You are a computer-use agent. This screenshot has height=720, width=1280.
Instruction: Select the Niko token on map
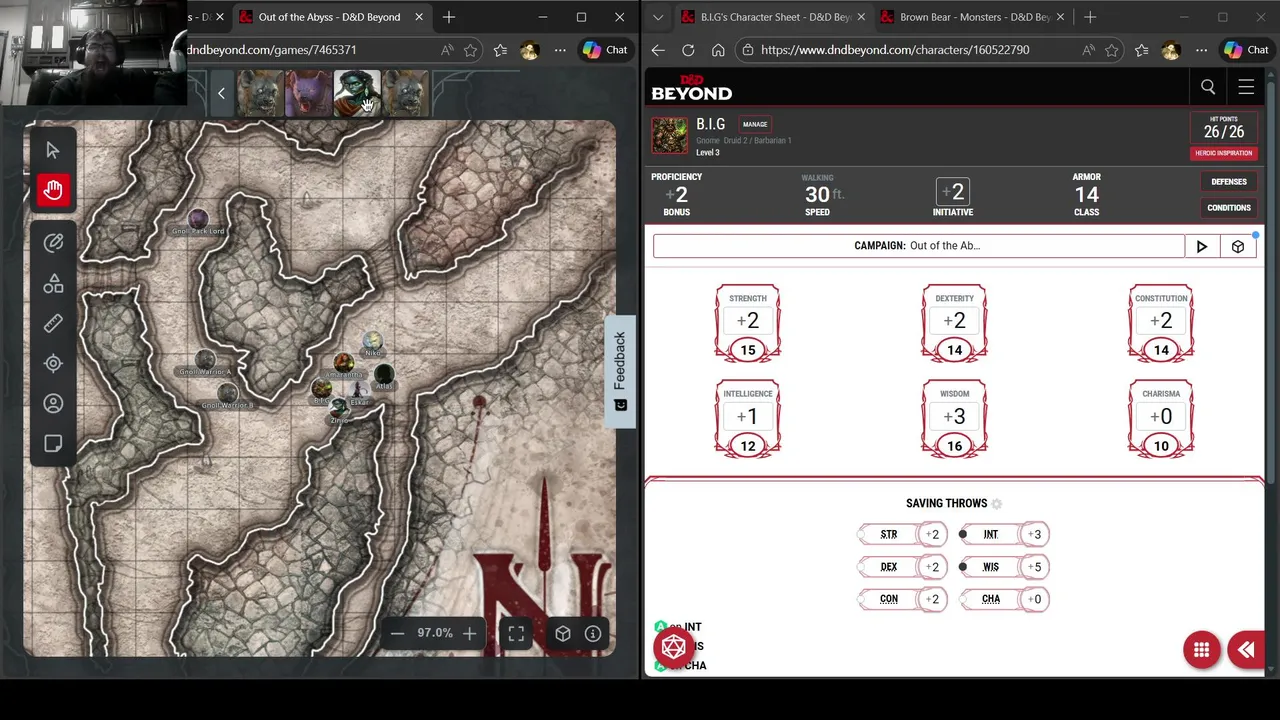click(x=373, y=341)
